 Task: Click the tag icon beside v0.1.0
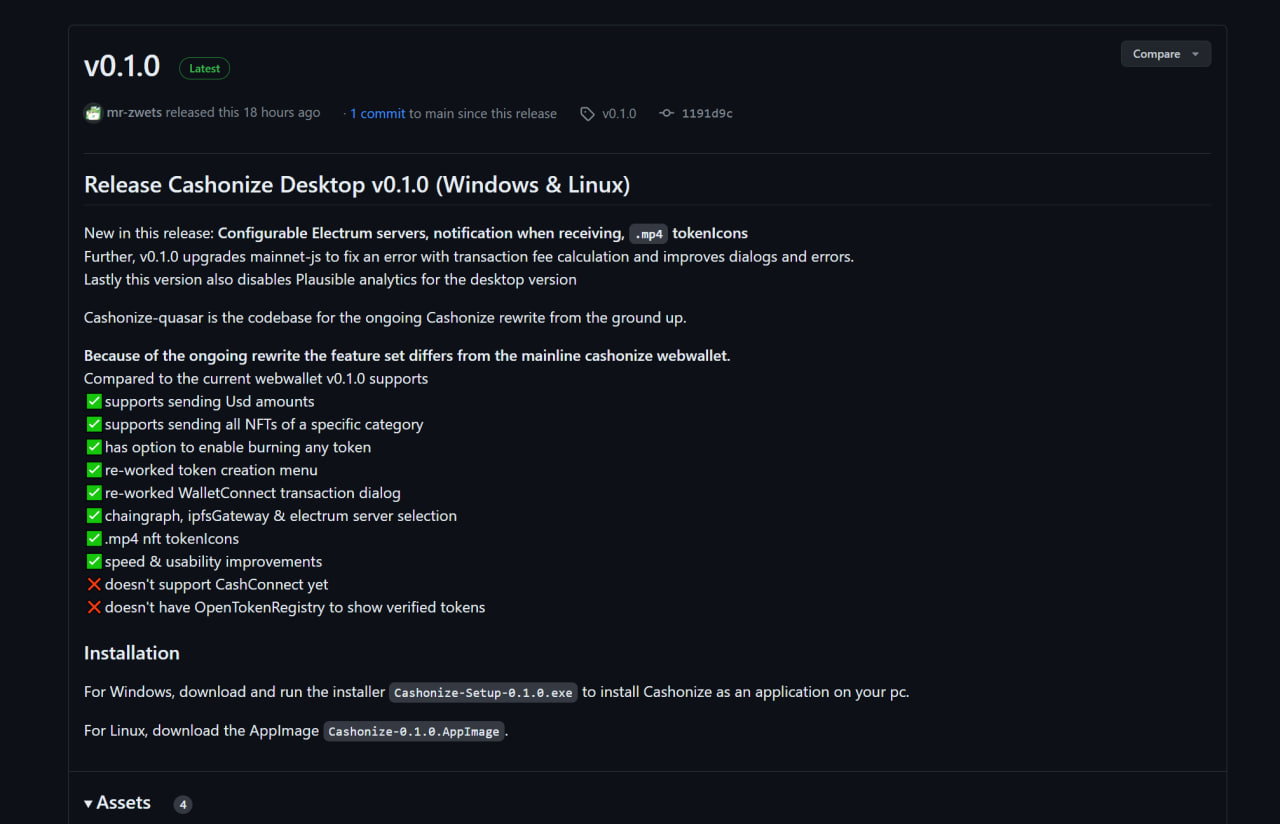click(x=587, y=114)
